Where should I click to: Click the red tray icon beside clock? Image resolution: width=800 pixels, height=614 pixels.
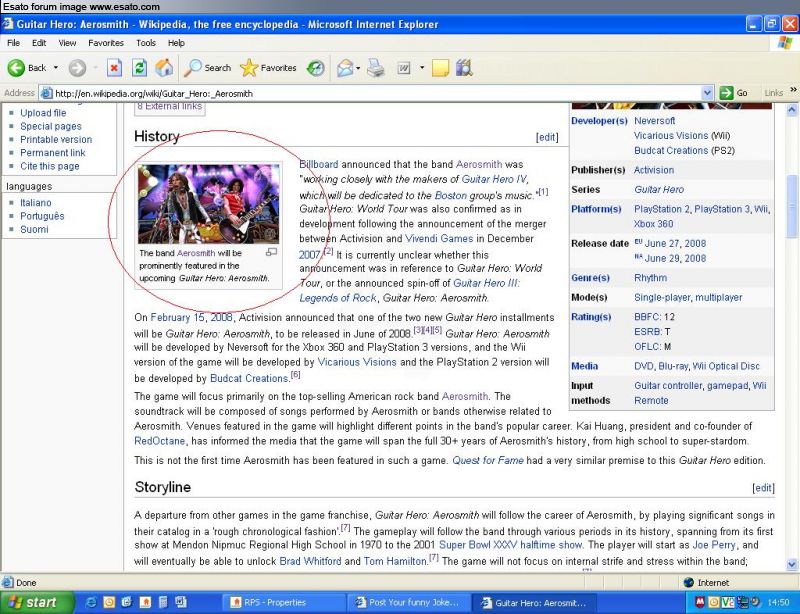700,602
